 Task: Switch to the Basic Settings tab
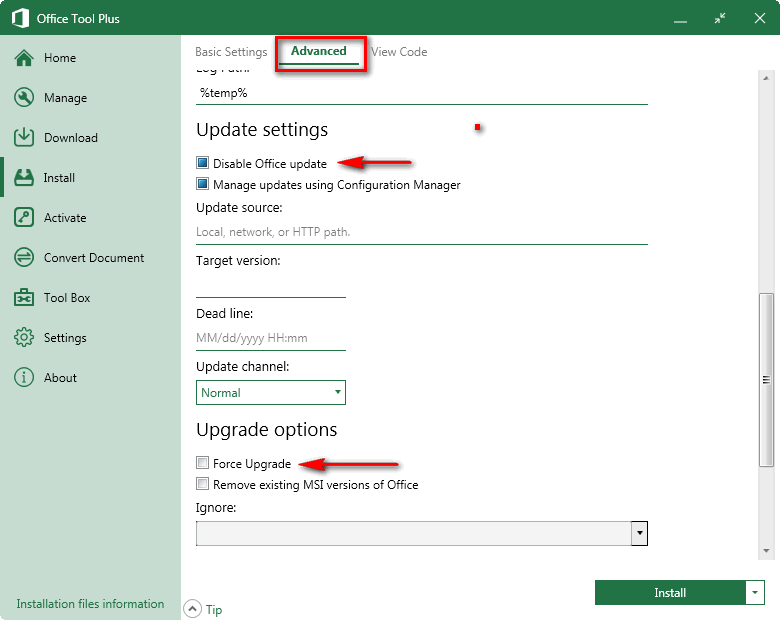pos(231,52)
